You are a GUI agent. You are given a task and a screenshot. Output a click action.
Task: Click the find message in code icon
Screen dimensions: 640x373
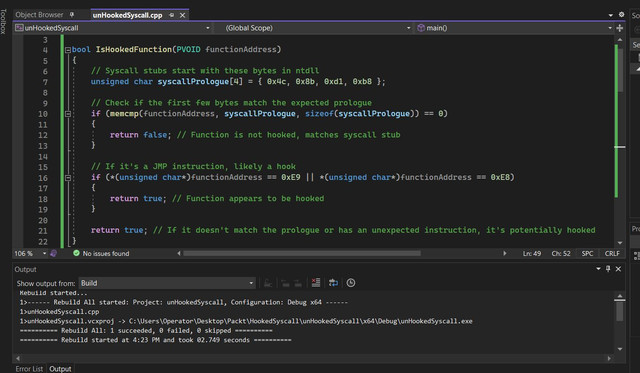coord(268,283)
